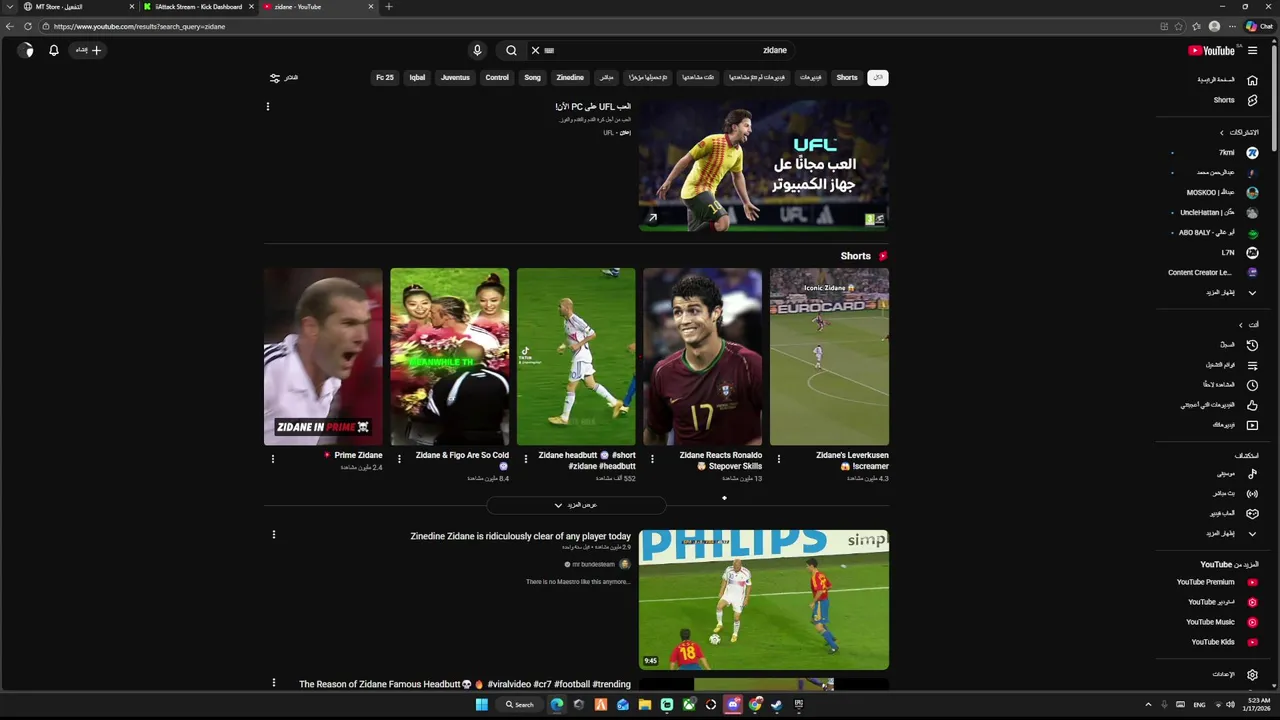Click the Create button in header
The width and height of the screenshot is (1280, 720).
(89, 50)
